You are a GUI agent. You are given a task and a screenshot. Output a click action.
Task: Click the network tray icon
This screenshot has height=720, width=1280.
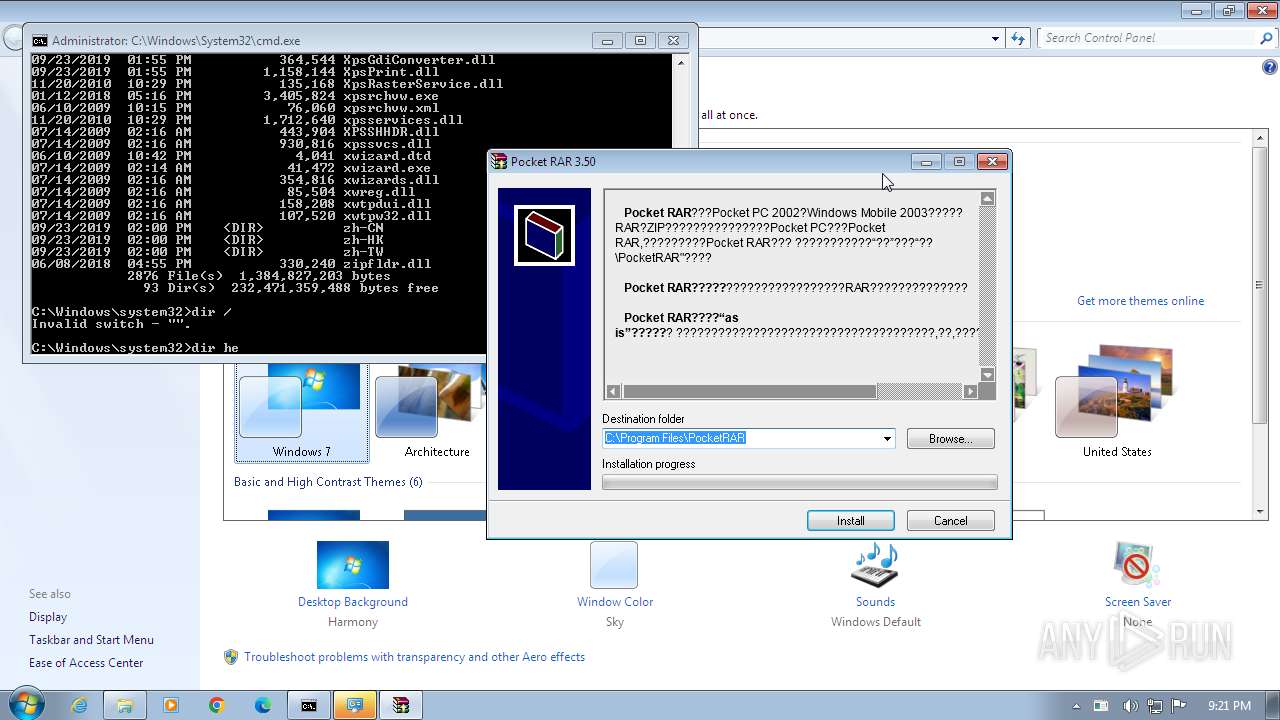coord(1155,706)
